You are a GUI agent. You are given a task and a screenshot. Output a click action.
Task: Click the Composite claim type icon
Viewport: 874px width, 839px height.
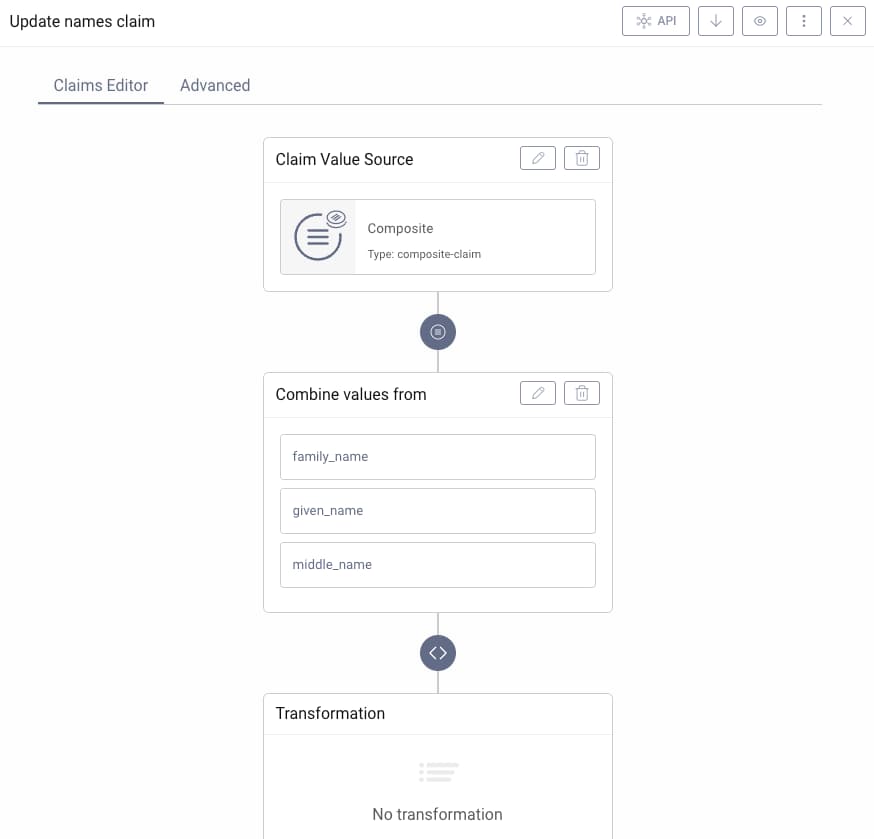(x=319, y=236)
